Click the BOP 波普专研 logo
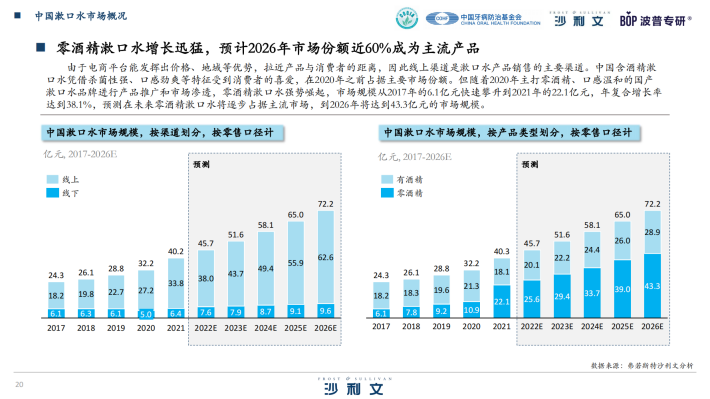710x399 pixels. pos(655,20)
